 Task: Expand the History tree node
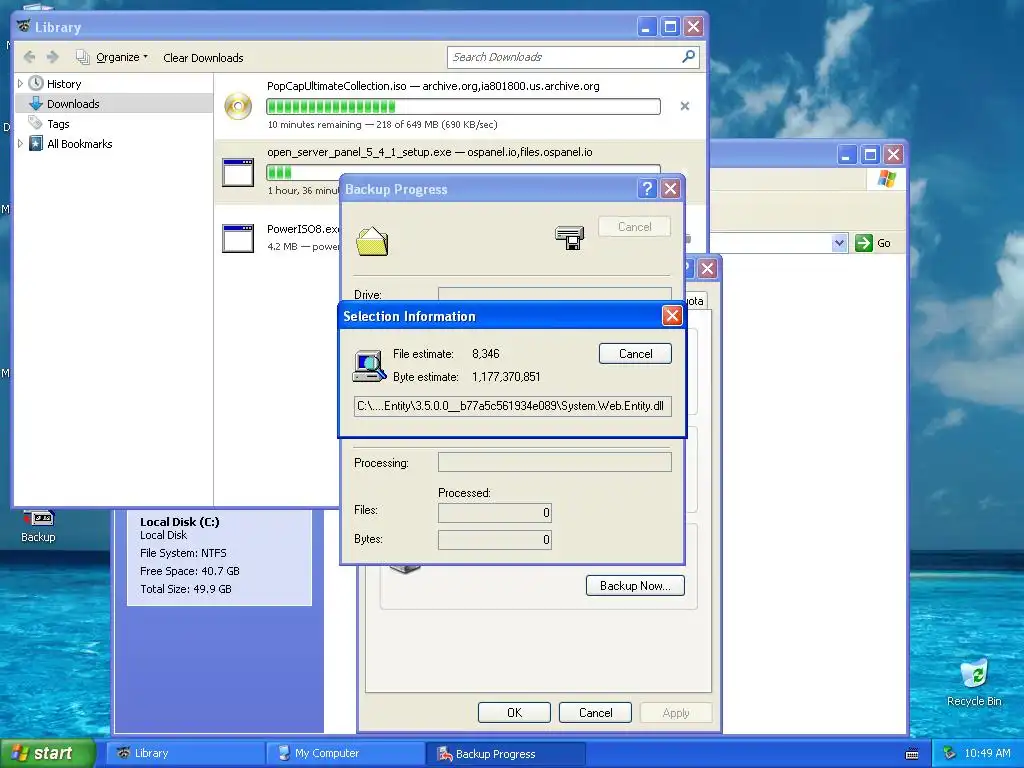pos(20,84)
